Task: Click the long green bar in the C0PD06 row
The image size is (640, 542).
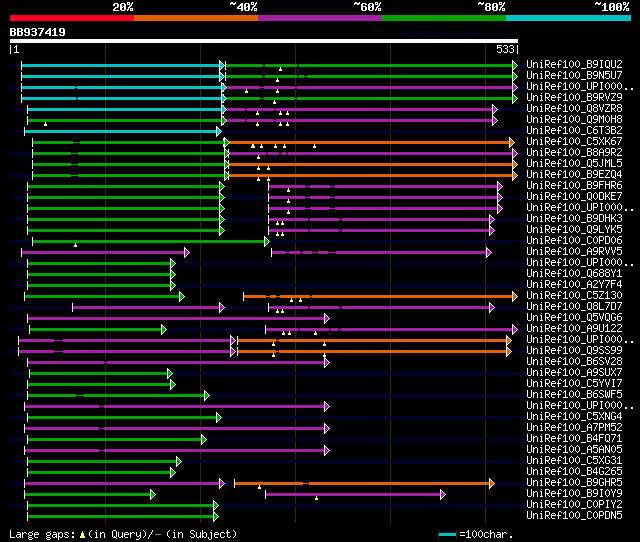Action: [x=151, y=242]
